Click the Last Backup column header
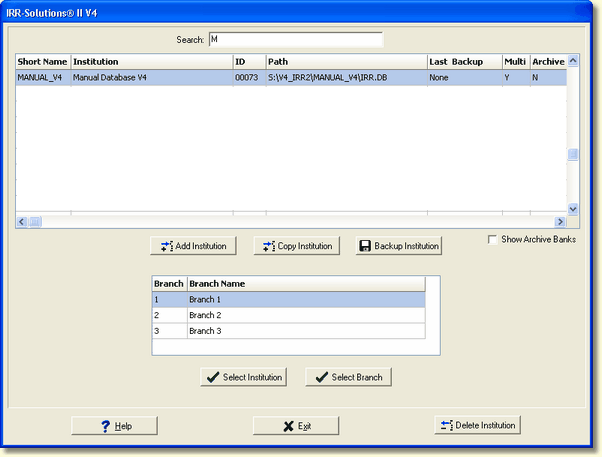602x457 pixels. click(x=463, y=62)
